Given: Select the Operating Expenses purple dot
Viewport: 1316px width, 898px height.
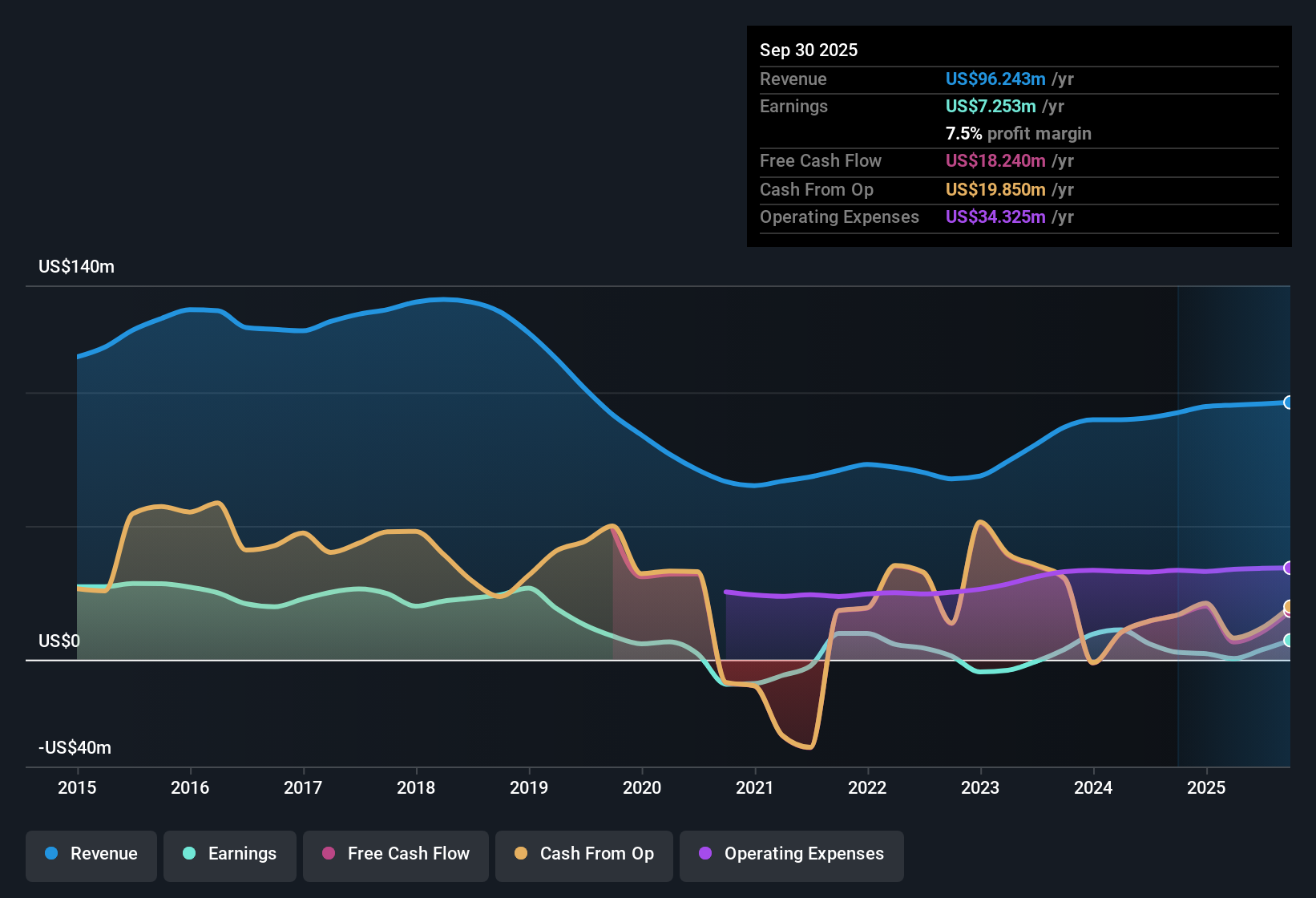Looking at the screenshot, I should point(704,854).
